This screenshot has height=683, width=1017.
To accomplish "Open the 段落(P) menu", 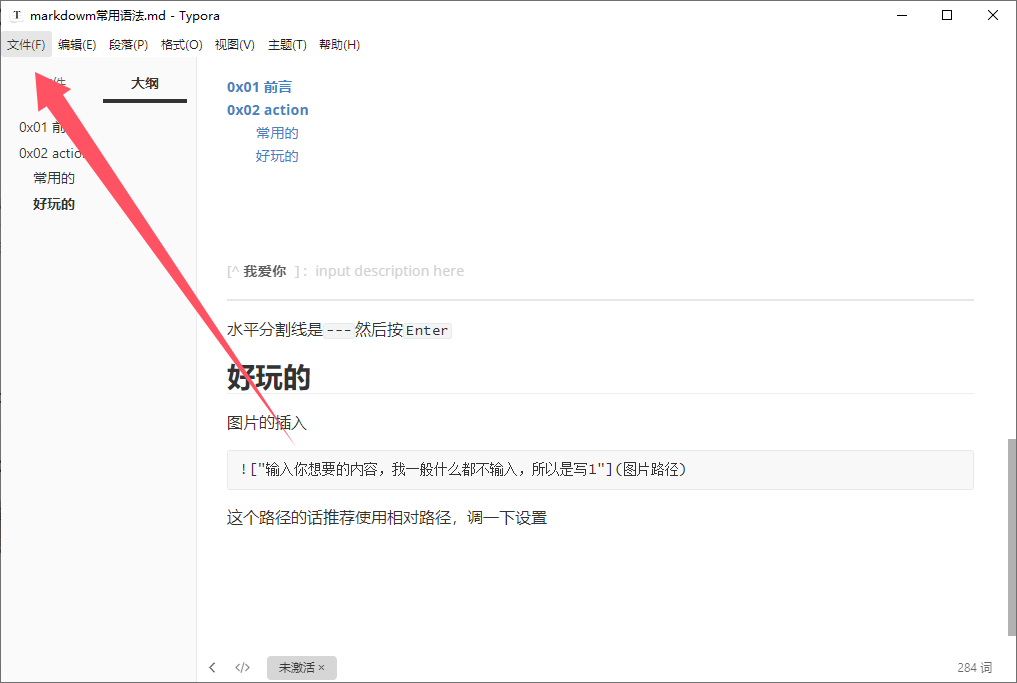I will [x=128, y=45].
